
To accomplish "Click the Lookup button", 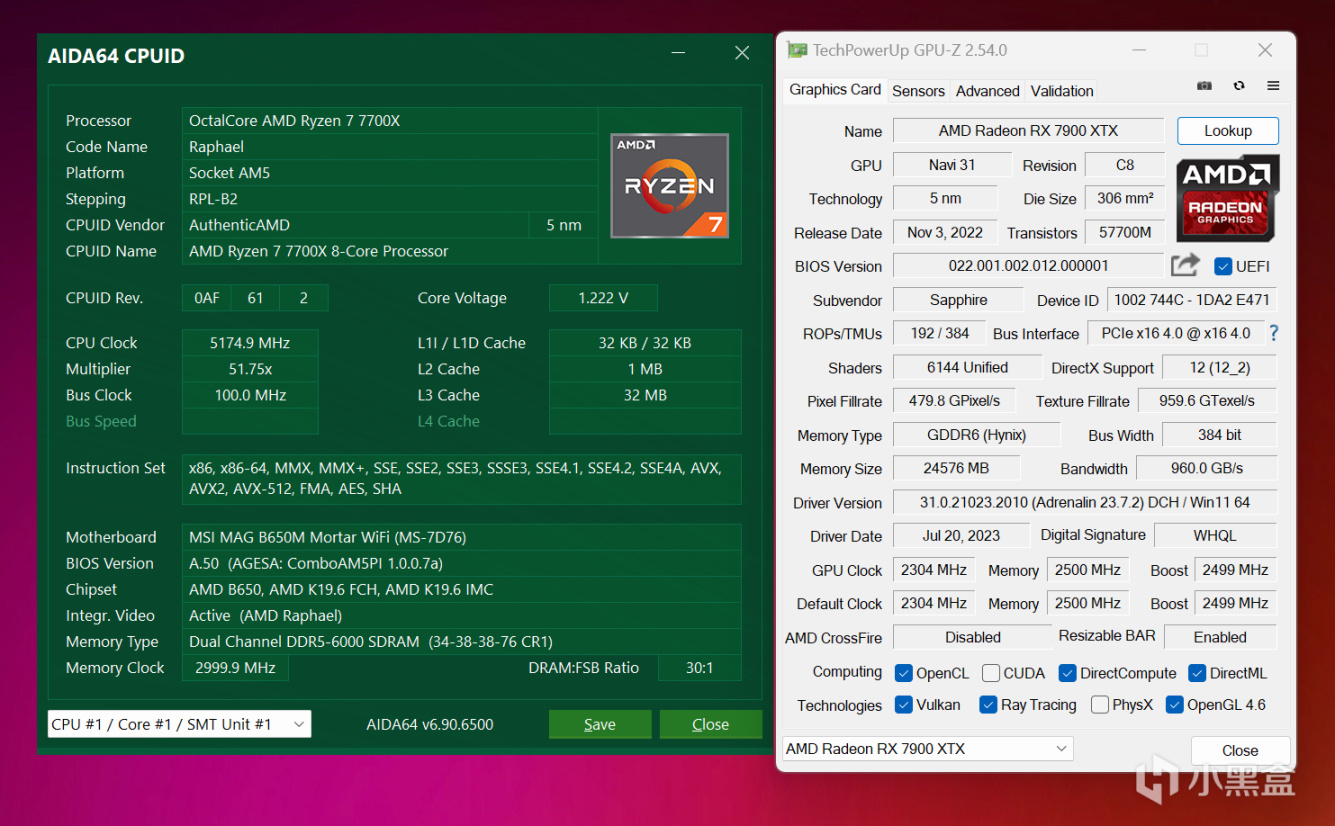I will [1228, 131].
